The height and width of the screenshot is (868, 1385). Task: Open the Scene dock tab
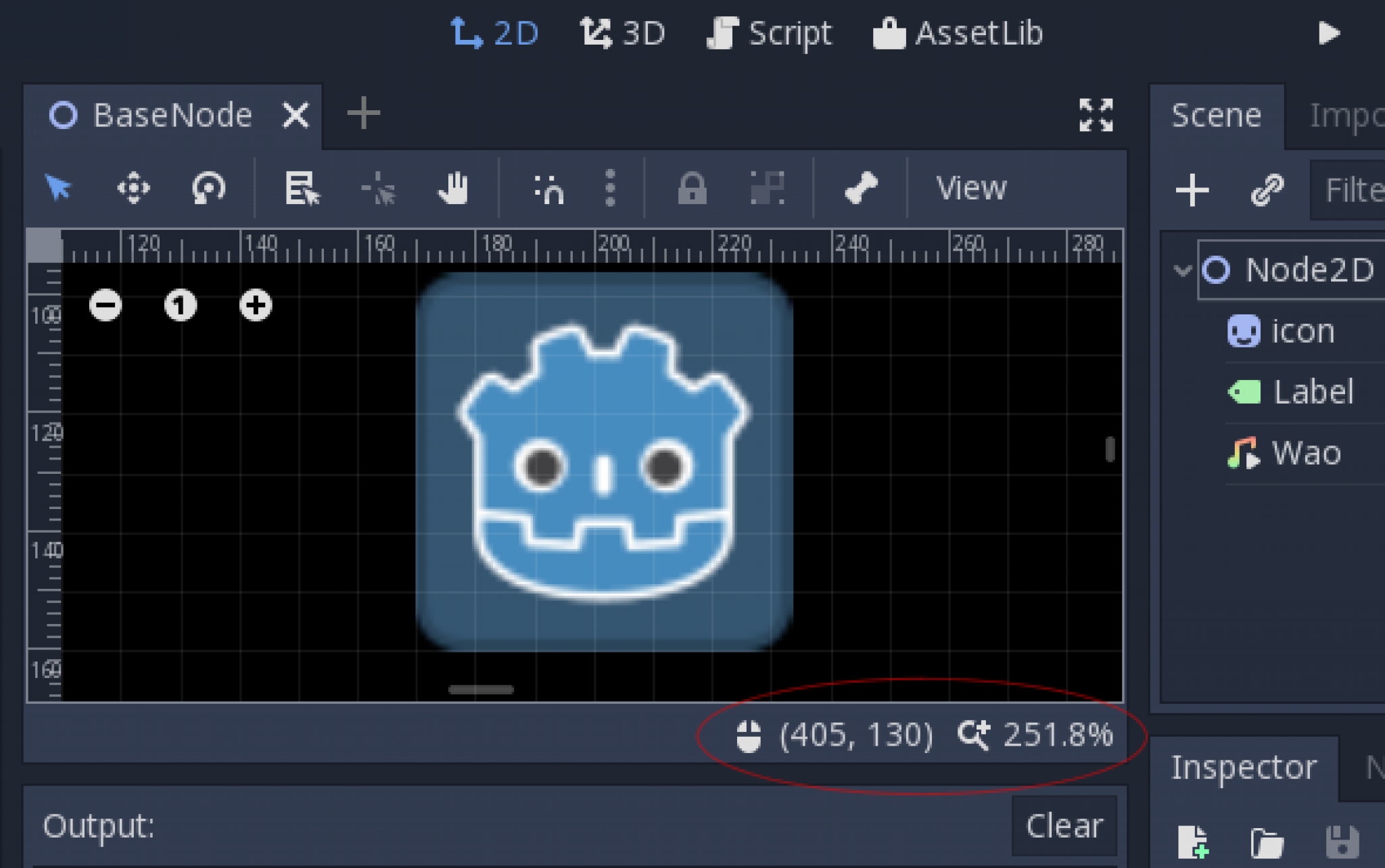pos(1216,116)
